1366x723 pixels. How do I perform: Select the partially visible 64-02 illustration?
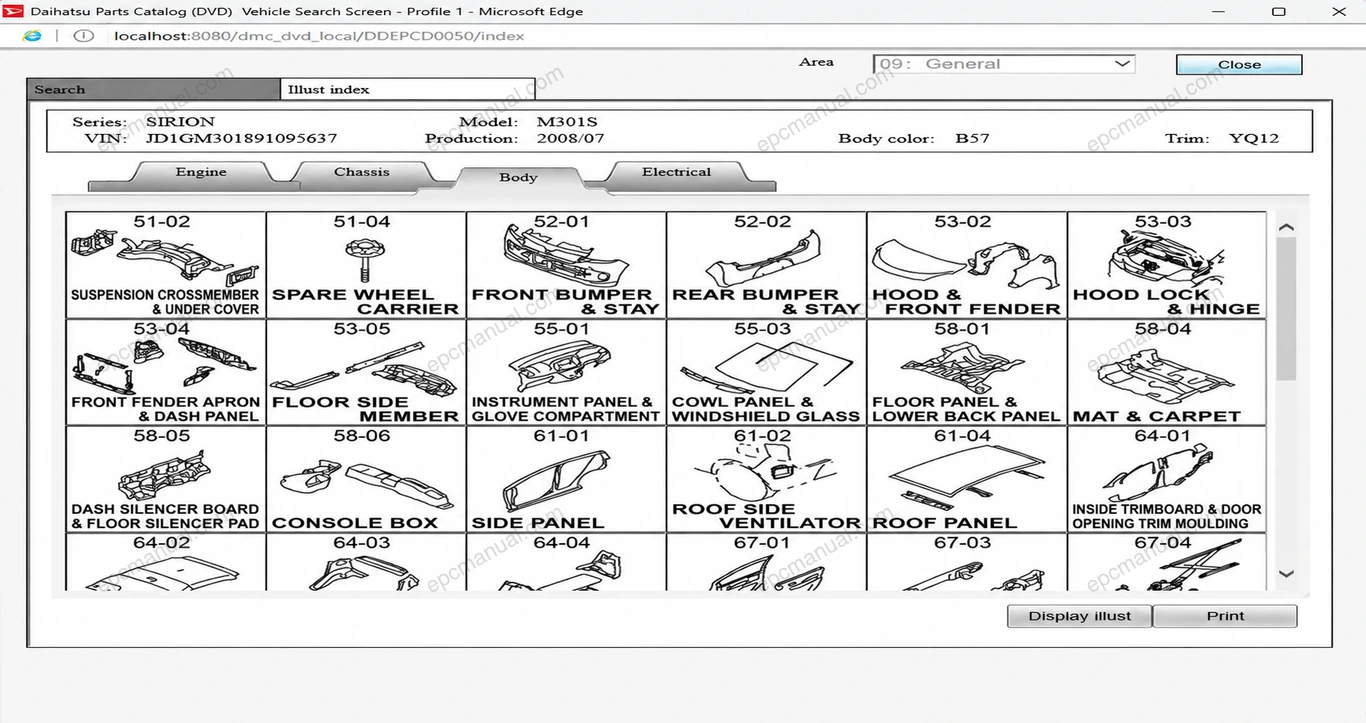click(166, 562)
